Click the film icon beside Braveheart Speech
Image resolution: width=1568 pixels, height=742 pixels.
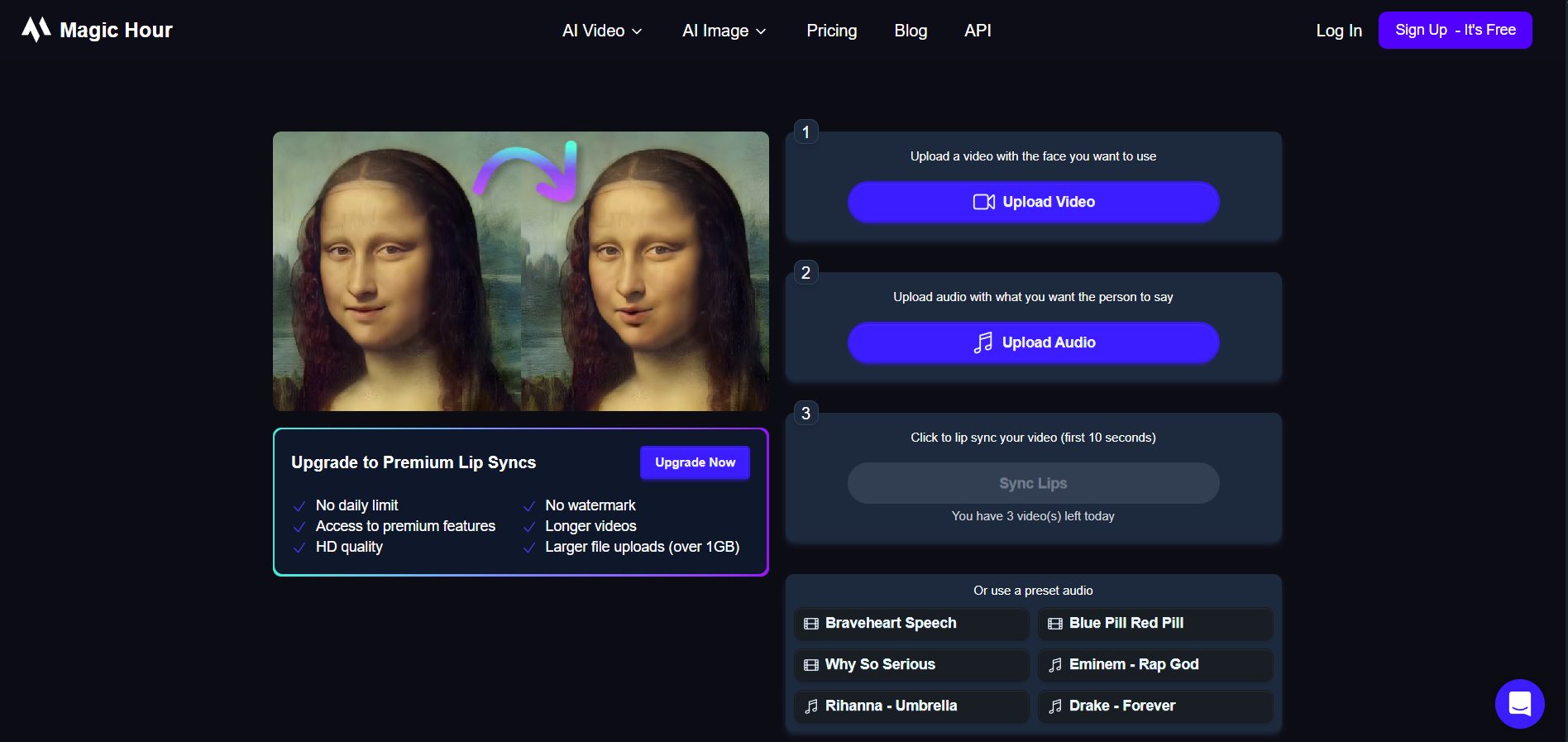(811, 624)
